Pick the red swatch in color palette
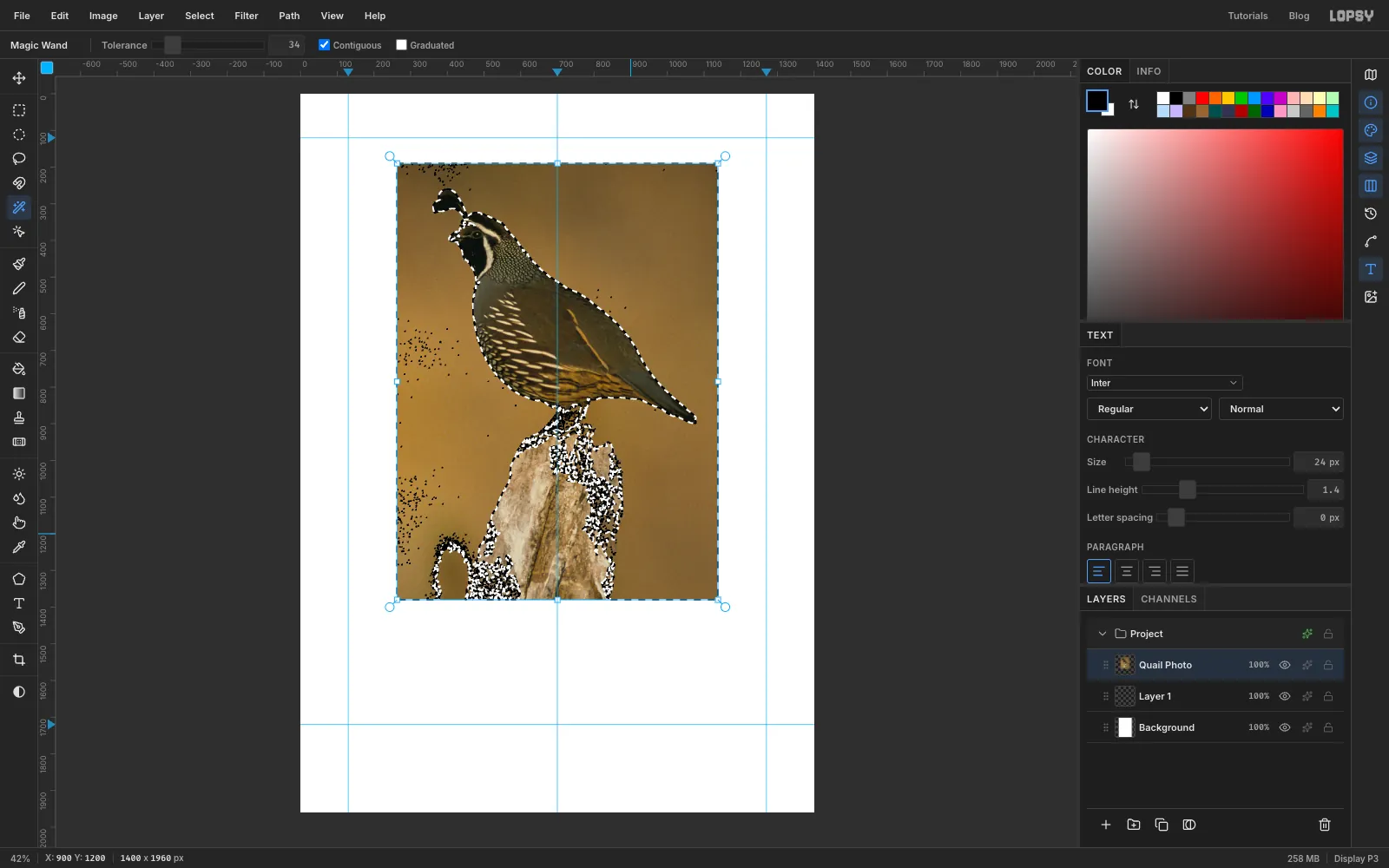Viewport: 1389px width, 868px height. pyautogui.click(x=1202, y=98)
